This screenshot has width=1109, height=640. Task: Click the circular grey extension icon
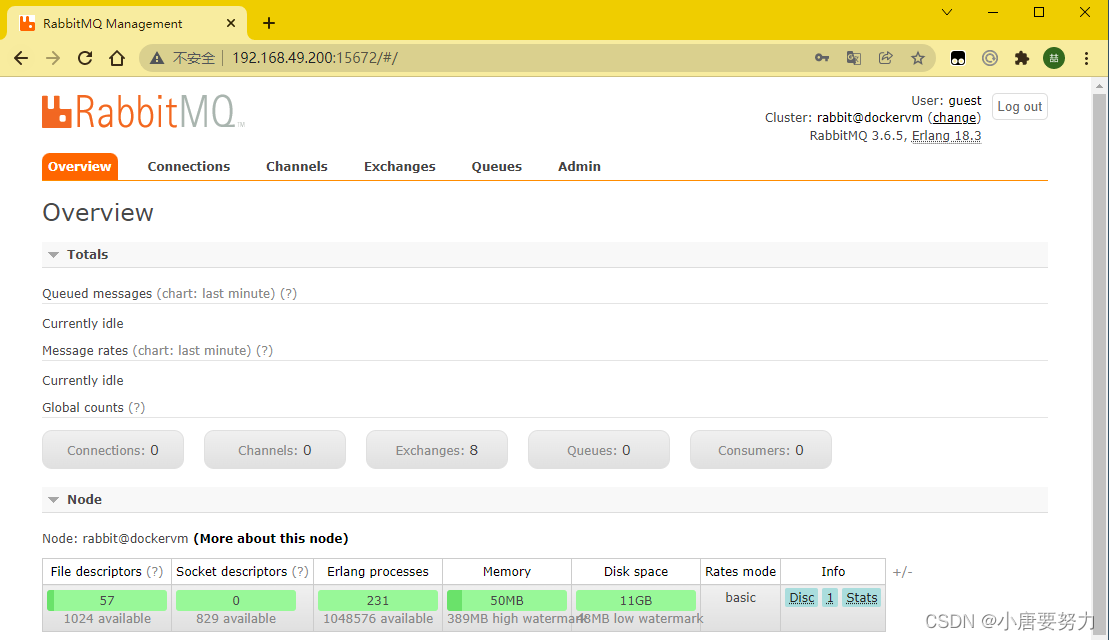coord(989,58)
